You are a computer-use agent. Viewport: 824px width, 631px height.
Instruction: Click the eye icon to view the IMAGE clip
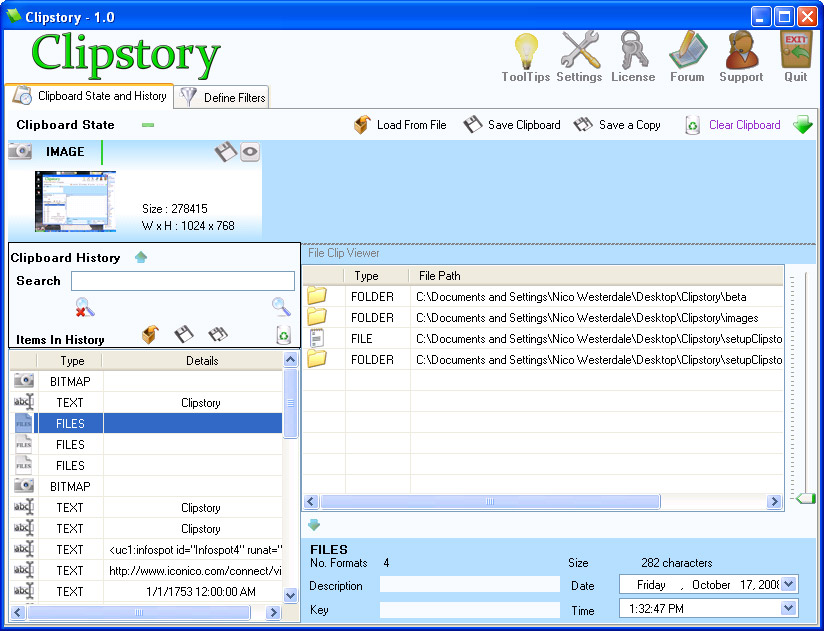[x=250, y=152]
